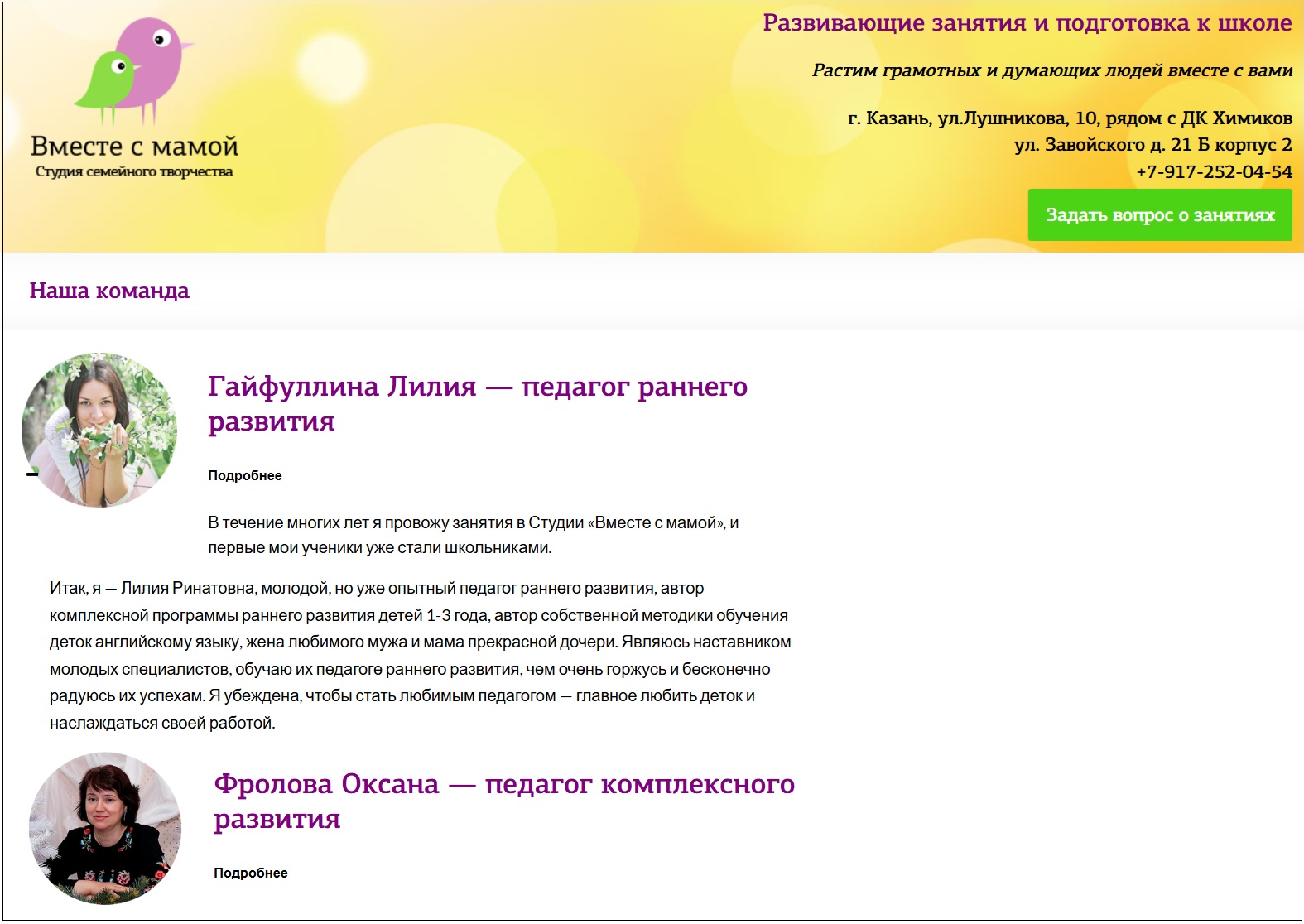Viewport: 1304px width, 924px height.
Task: Expand 'Подробнее' under Фролова Оксана
Action: tap(251, 873)
